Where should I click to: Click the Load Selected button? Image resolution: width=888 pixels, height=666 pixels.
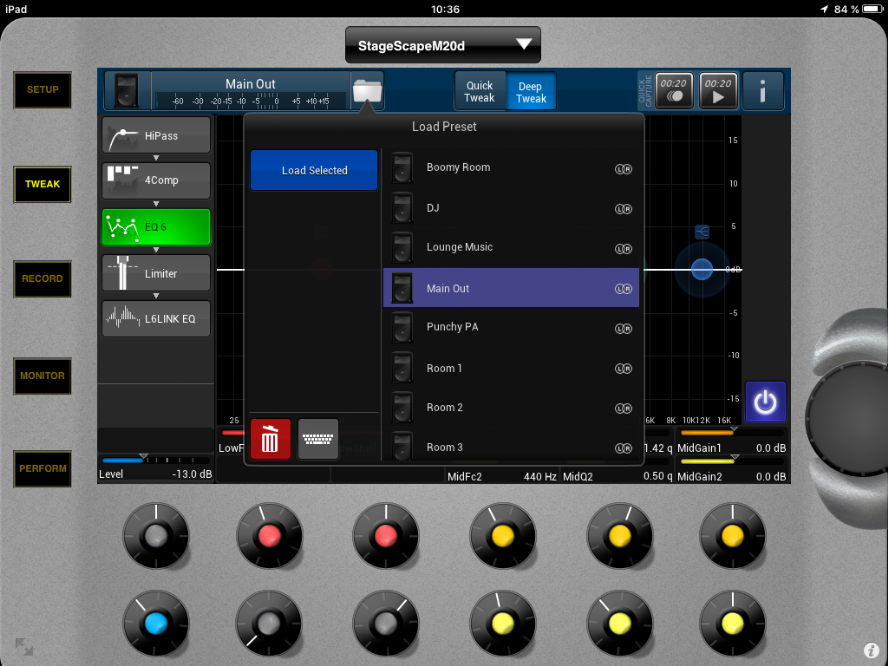(314, 170)
